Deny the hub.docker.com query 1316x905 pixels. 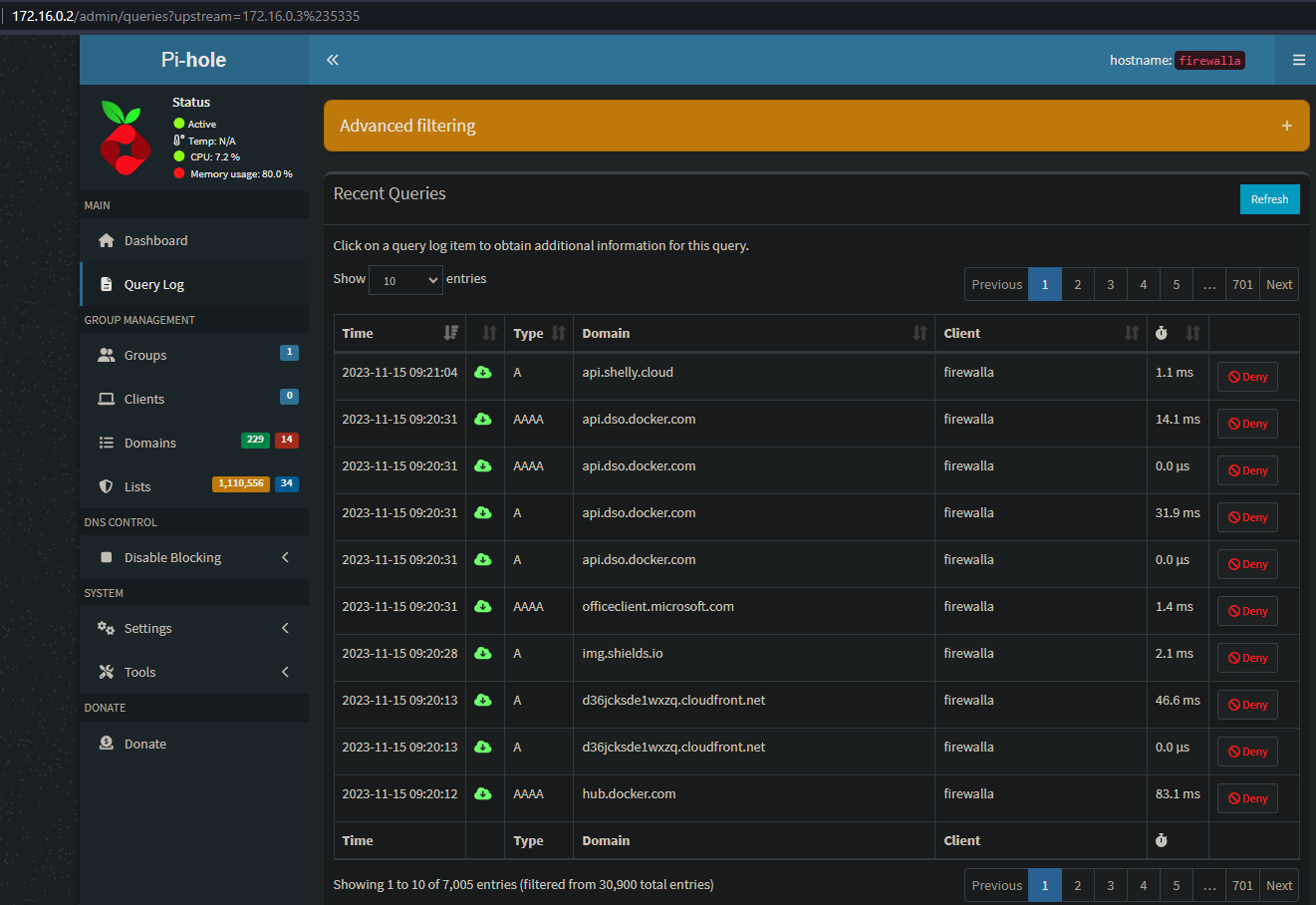click(1246, 797)
